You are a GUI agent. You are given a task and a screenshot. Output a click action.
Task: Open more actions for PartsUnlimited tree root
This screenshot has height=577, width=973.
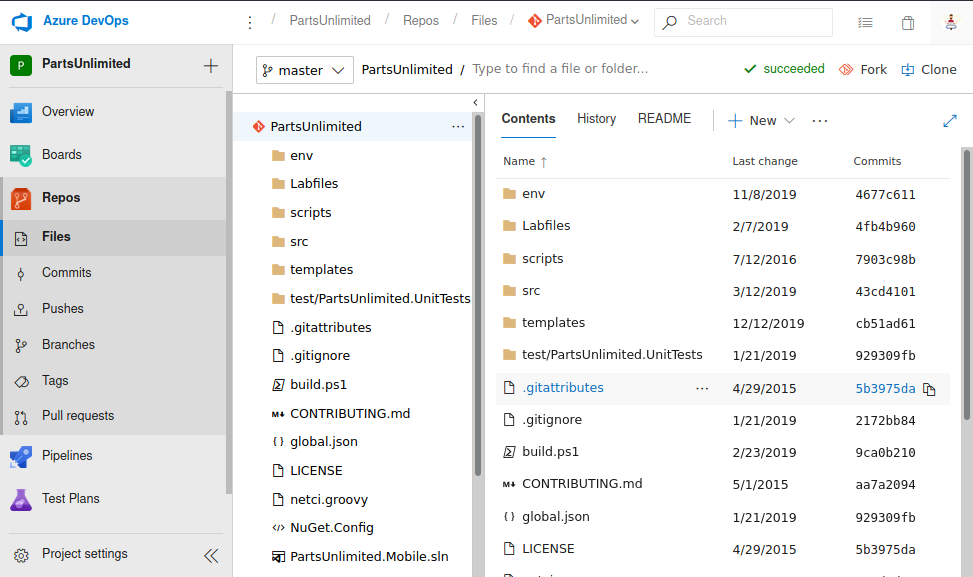(x=458, y=127)
